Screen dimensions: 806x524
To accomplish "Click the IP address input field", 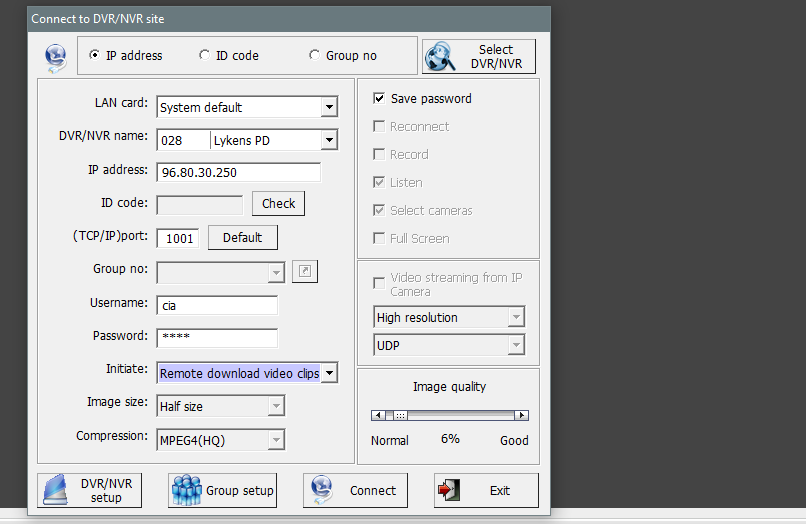I will coord(239,172).
